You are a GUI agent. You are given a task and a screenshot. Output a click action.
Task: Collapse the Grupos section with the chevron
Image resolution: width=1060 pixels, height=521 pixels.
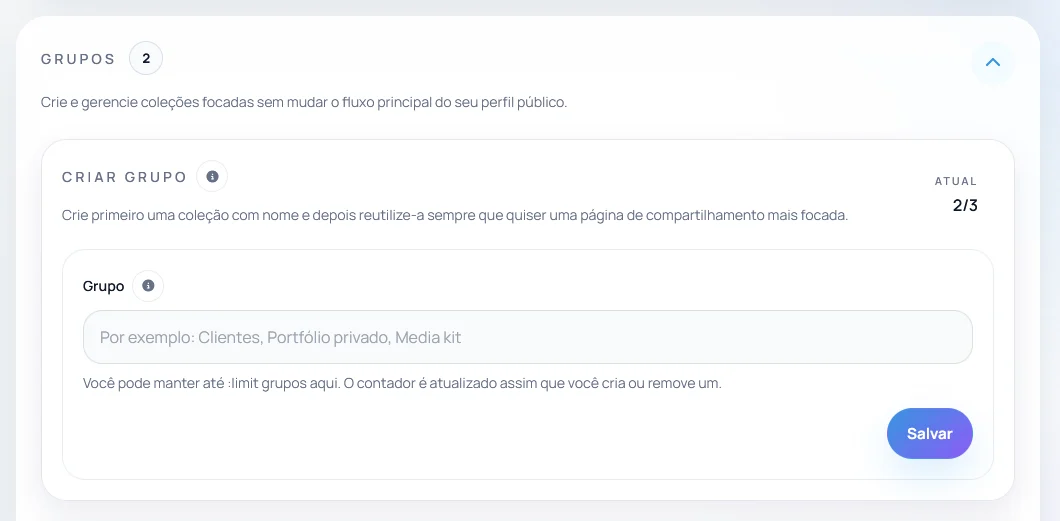pos(992,63)
